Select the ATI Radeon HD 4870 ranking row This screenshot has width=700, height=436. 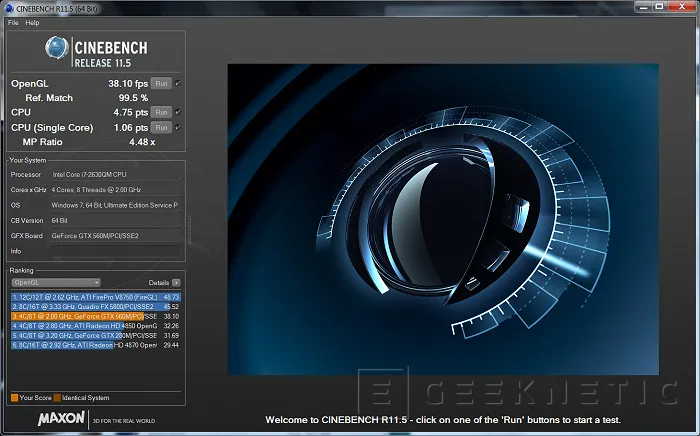click(x=96, y=345)
